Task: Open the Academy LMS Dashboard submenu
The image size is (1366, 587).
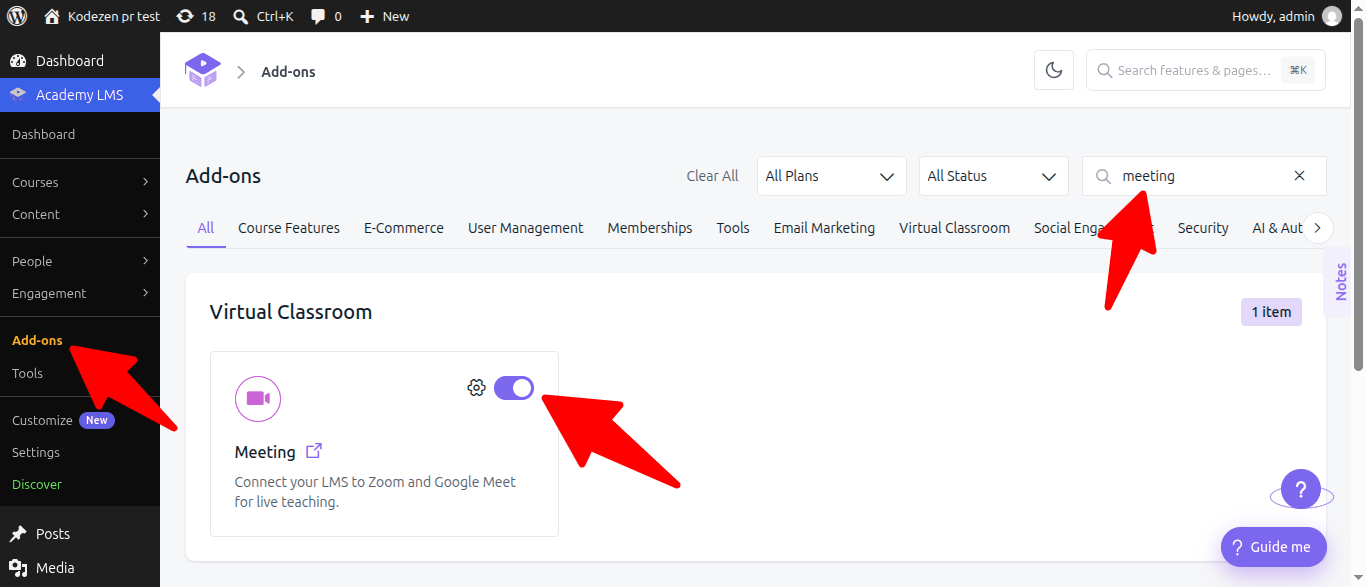Action: tap(43, 134)
